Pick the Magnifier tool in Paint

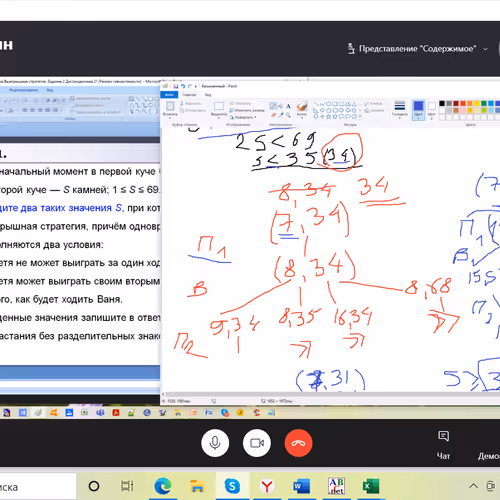tap(288, 115)
